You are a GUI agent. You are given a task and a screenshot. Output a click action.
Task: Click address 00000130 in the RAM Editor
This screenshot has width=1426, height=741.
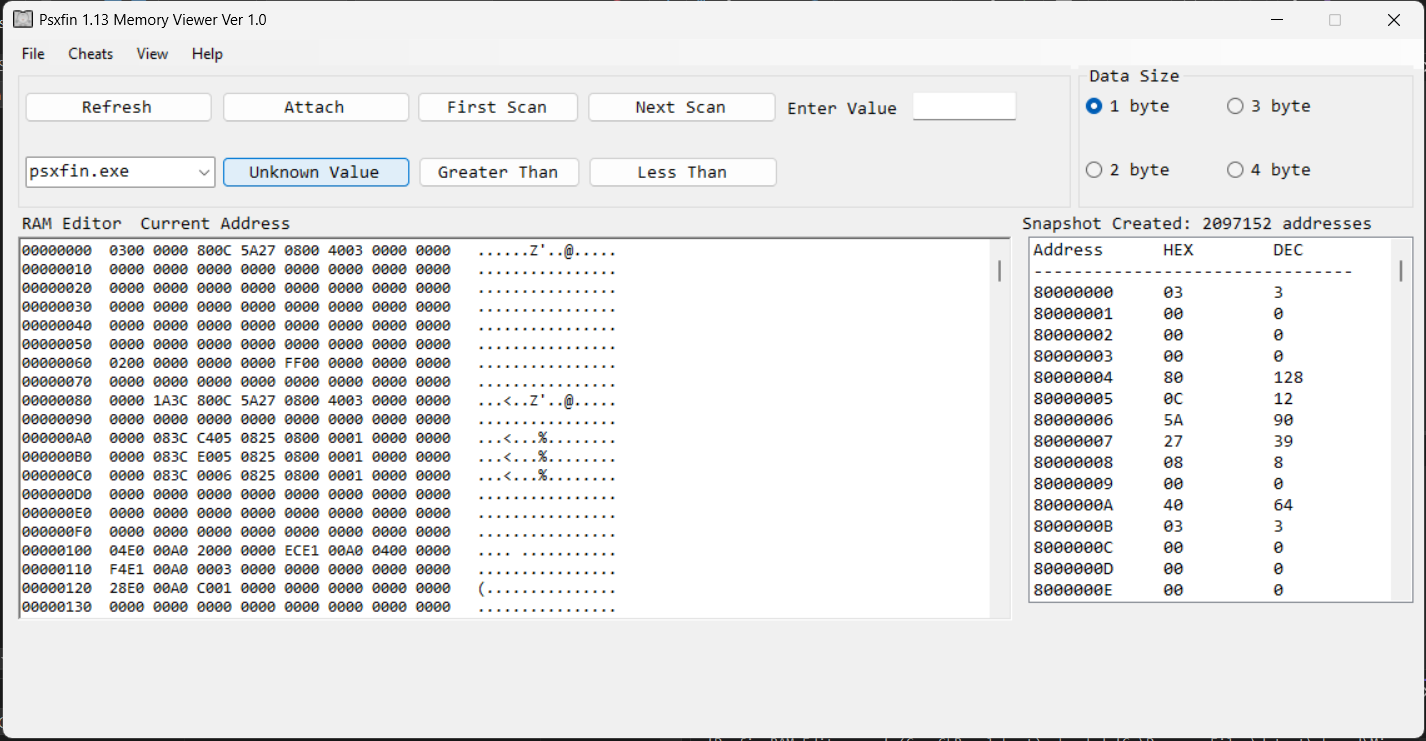(57, 607)
